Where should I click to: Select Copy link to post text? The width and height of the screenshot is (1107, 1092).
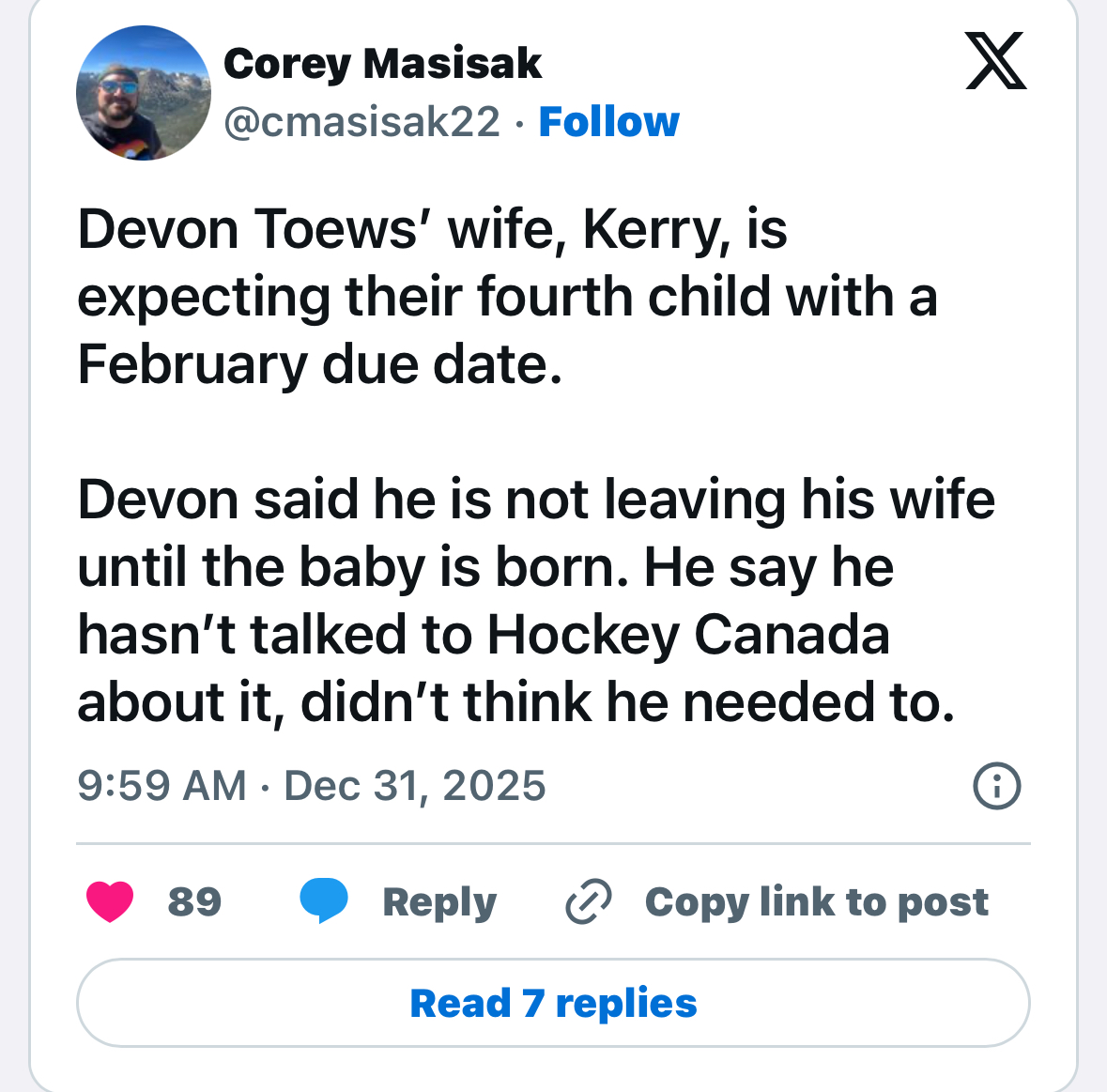(816, 902)
